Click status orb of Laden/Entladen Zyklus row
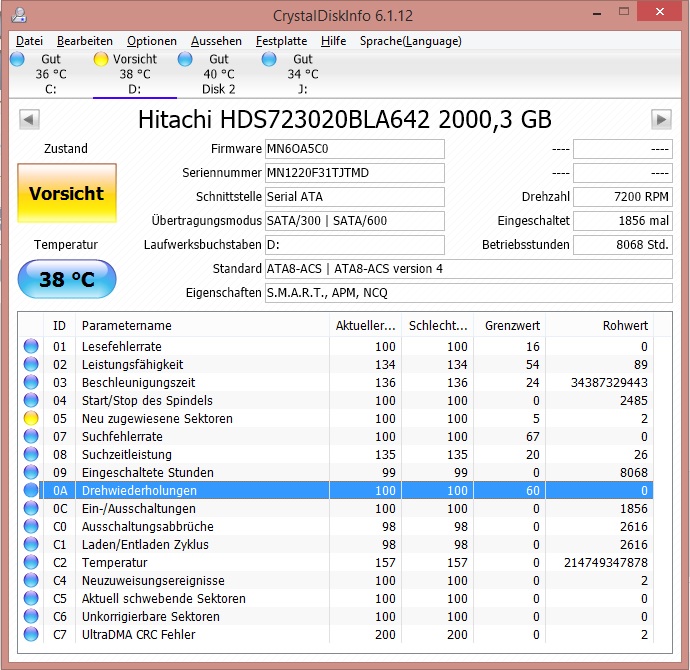Screen dimensions: 690x670 [x=31, y=544]
